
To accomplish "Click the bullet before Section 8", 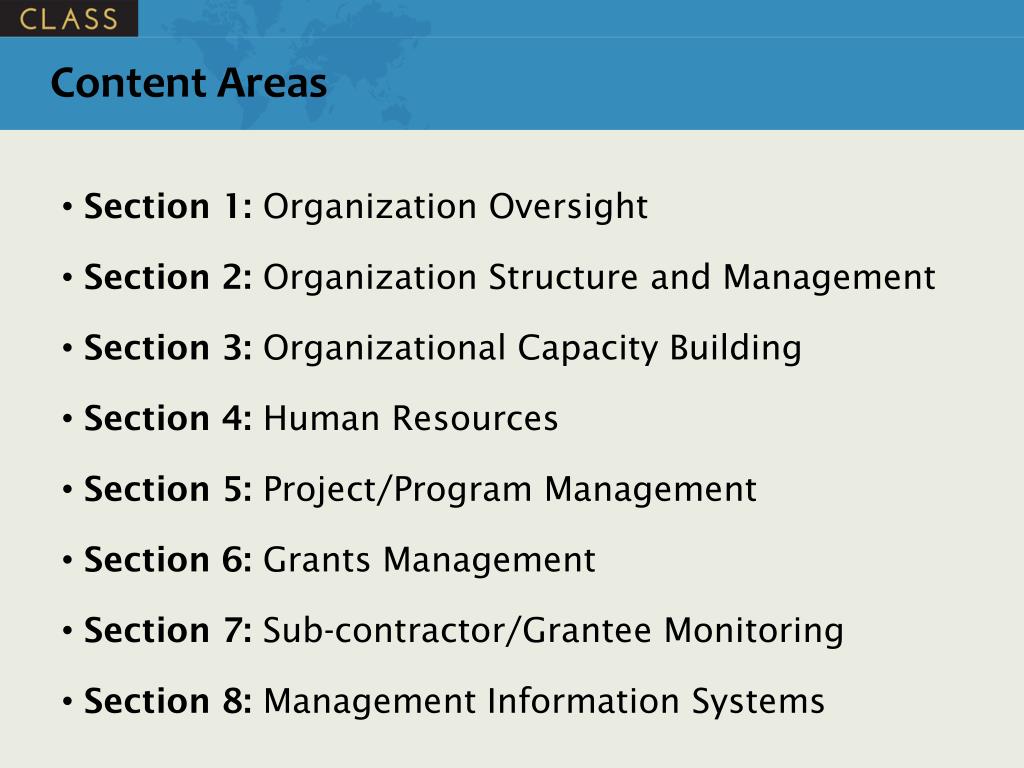I will pyautogui.click(x=67, y=701).
